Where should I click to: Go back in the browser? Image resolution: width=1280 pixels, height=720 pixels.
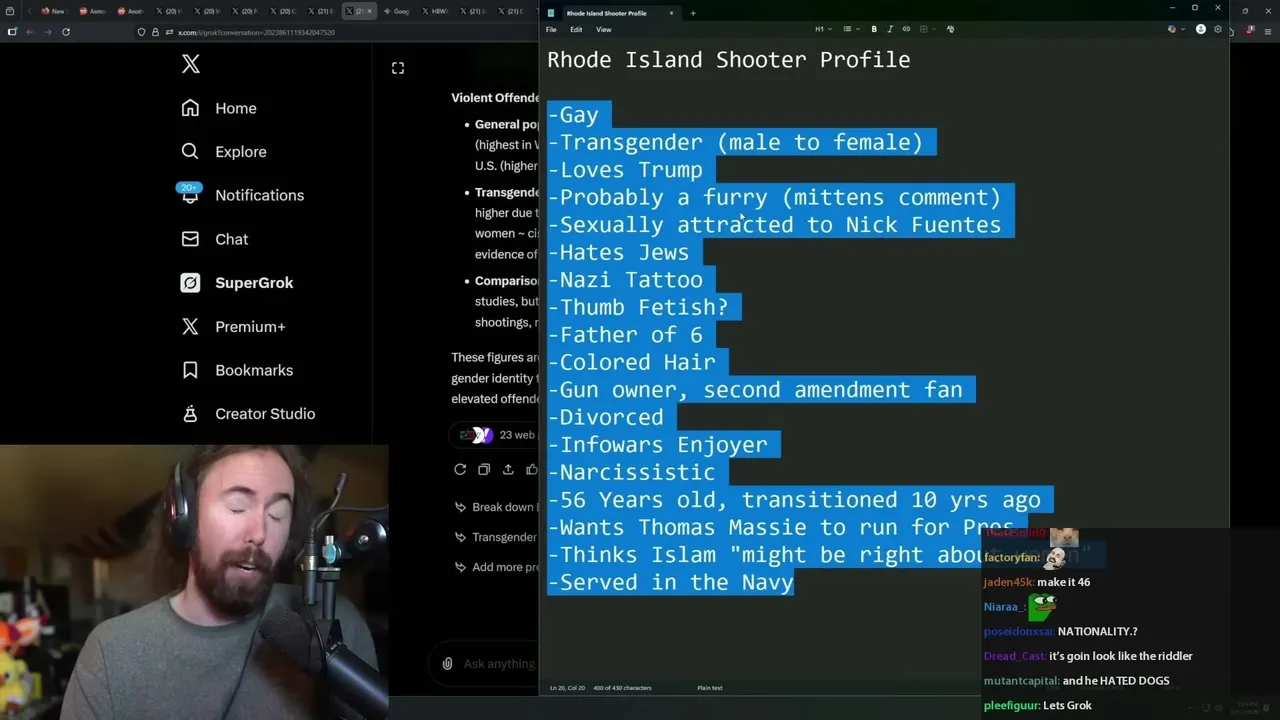click(x=30, y=32)
